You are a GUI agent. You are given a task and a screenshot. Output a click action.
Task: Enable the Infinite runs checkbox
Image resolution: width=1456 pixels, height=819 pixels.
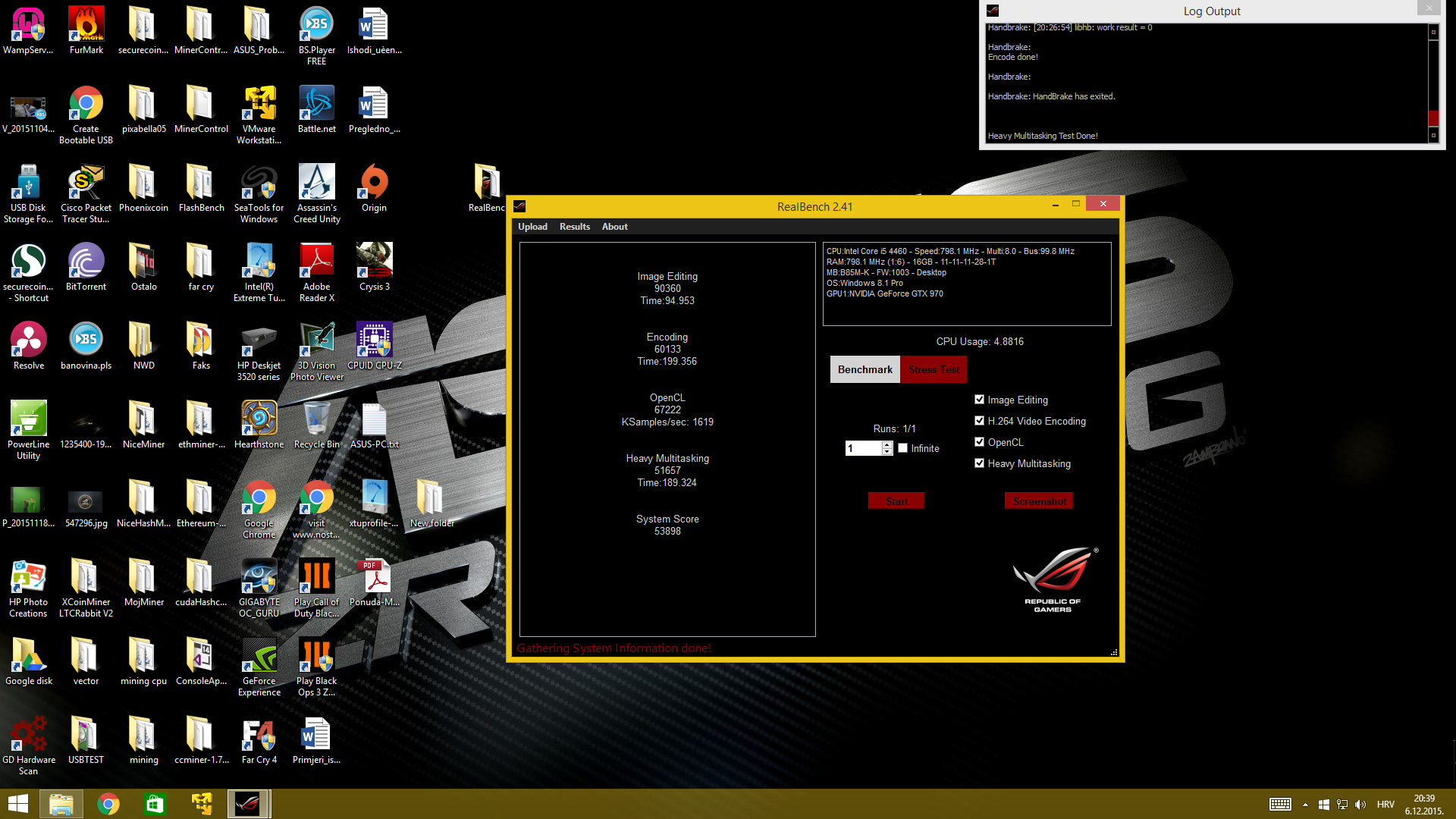[902, 448]
